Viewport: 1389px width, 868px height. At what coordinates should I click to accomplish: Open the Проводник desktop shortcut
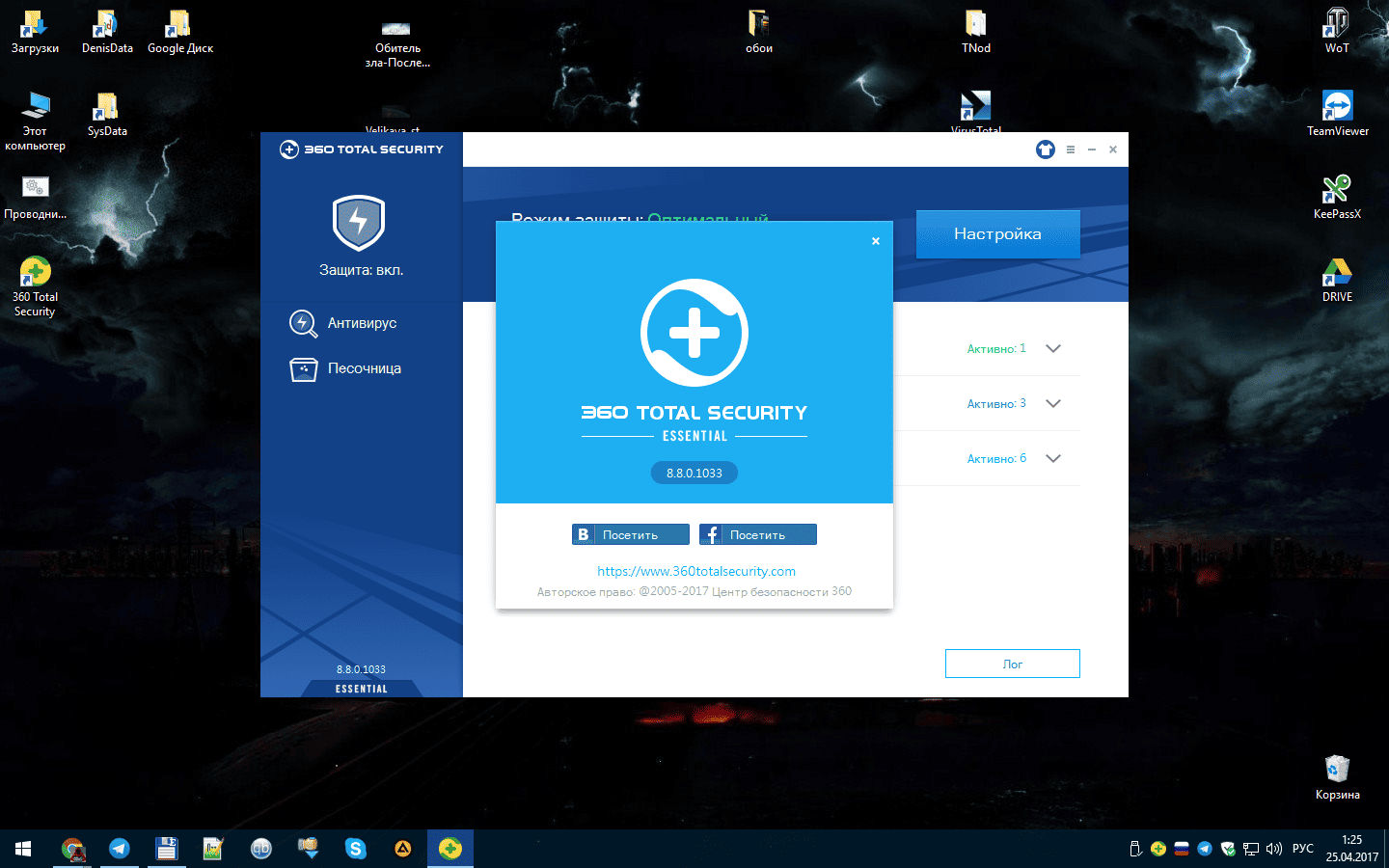[x=35, y=198]
